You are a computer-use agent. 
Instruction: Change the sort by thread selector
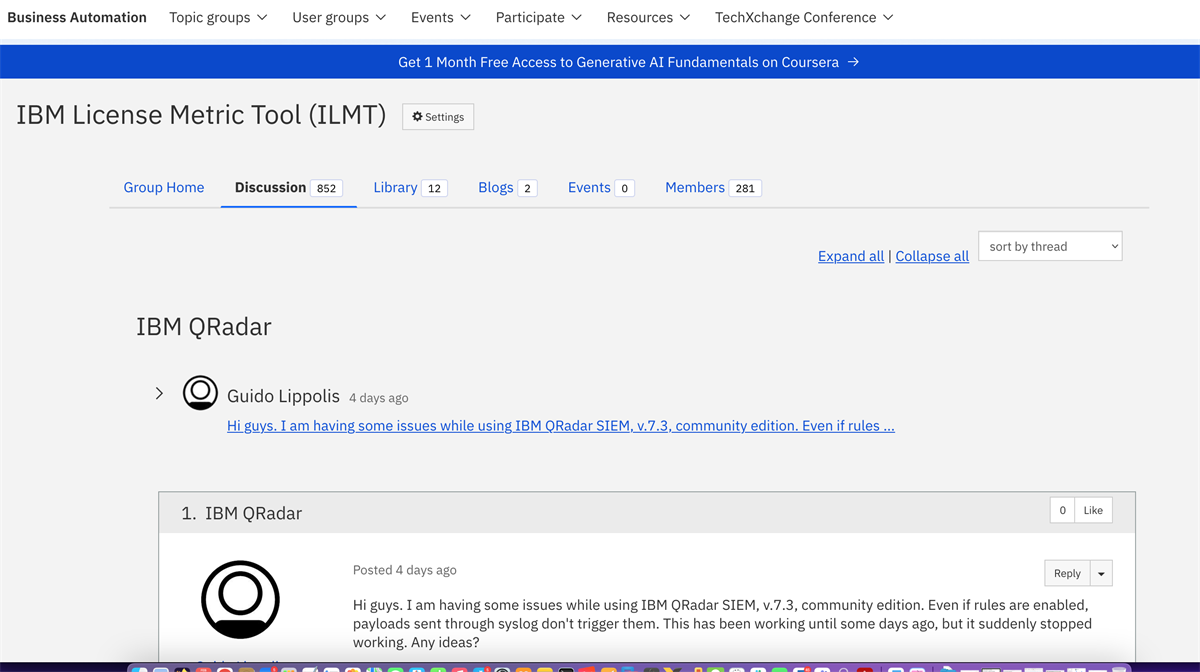1049,246
